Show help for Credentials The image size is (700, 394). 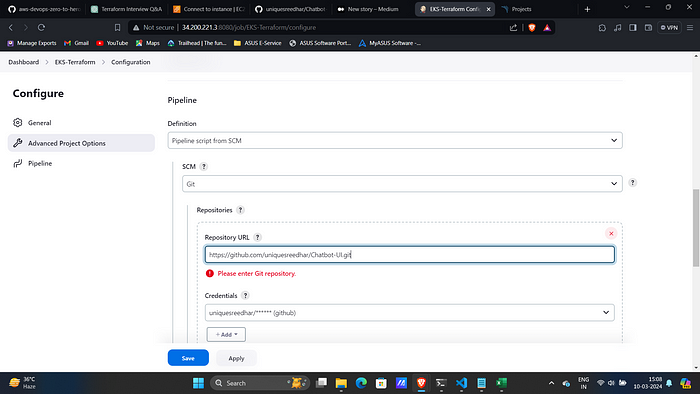(x=245, y=295)
